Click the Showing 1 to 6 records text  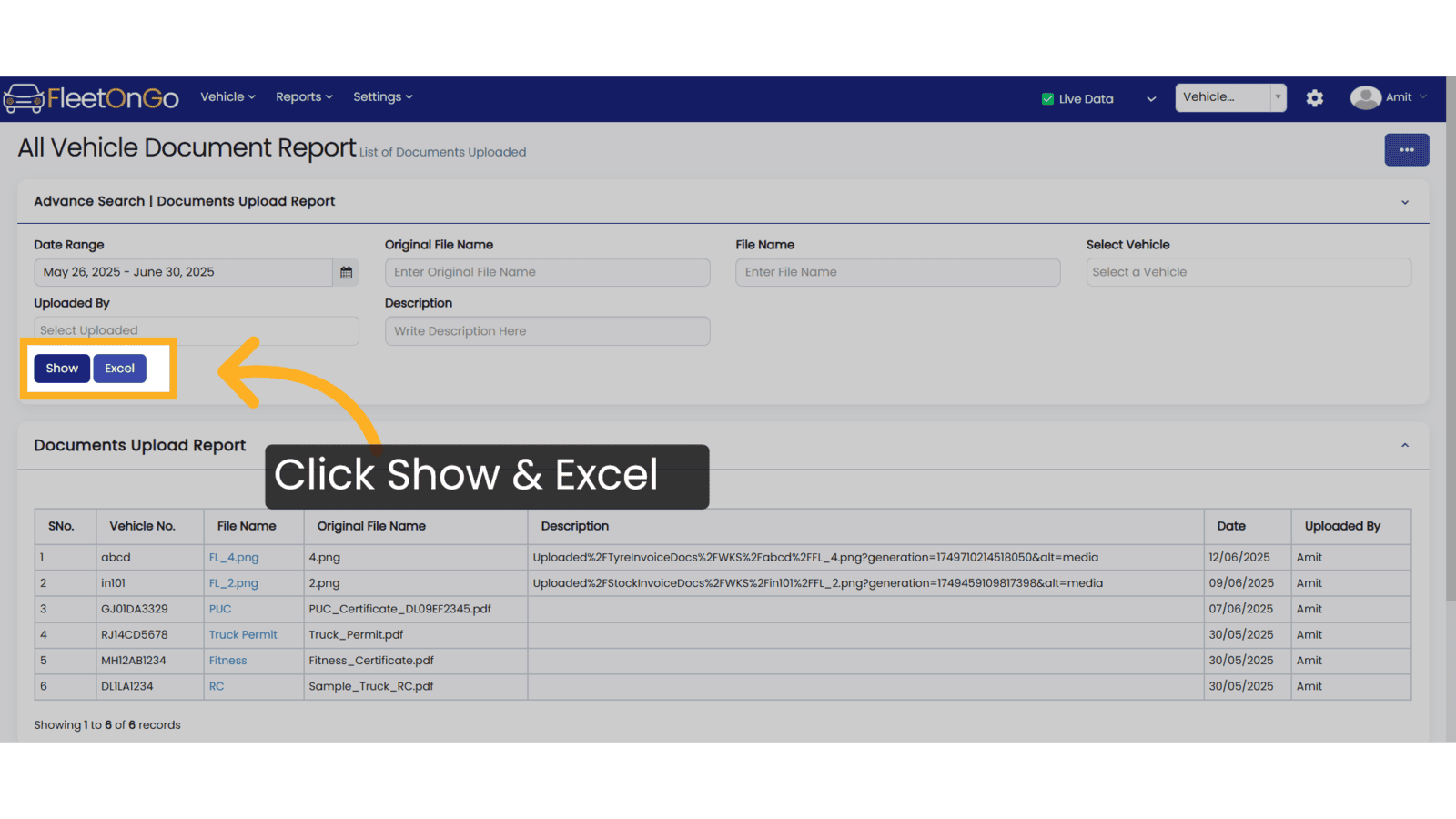click(107, 725)
